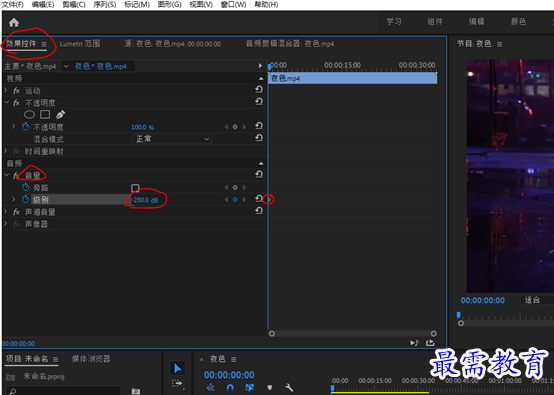Add keyframe for 级别 parameter
554x395 pixels.
tap(235, 200)
